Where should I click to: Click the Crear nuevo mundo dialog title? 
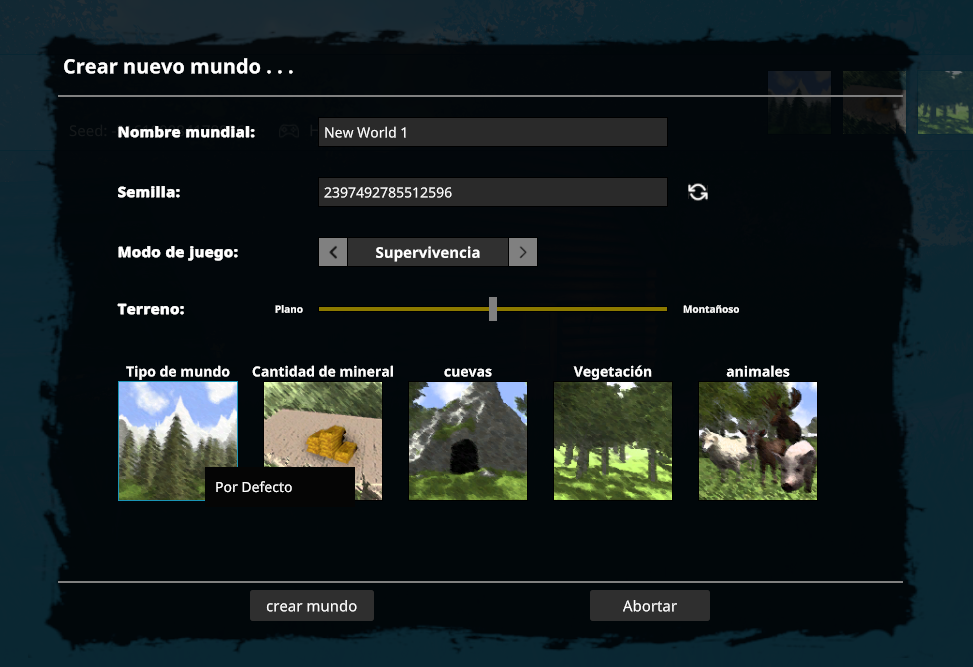[x=178, y=68]
